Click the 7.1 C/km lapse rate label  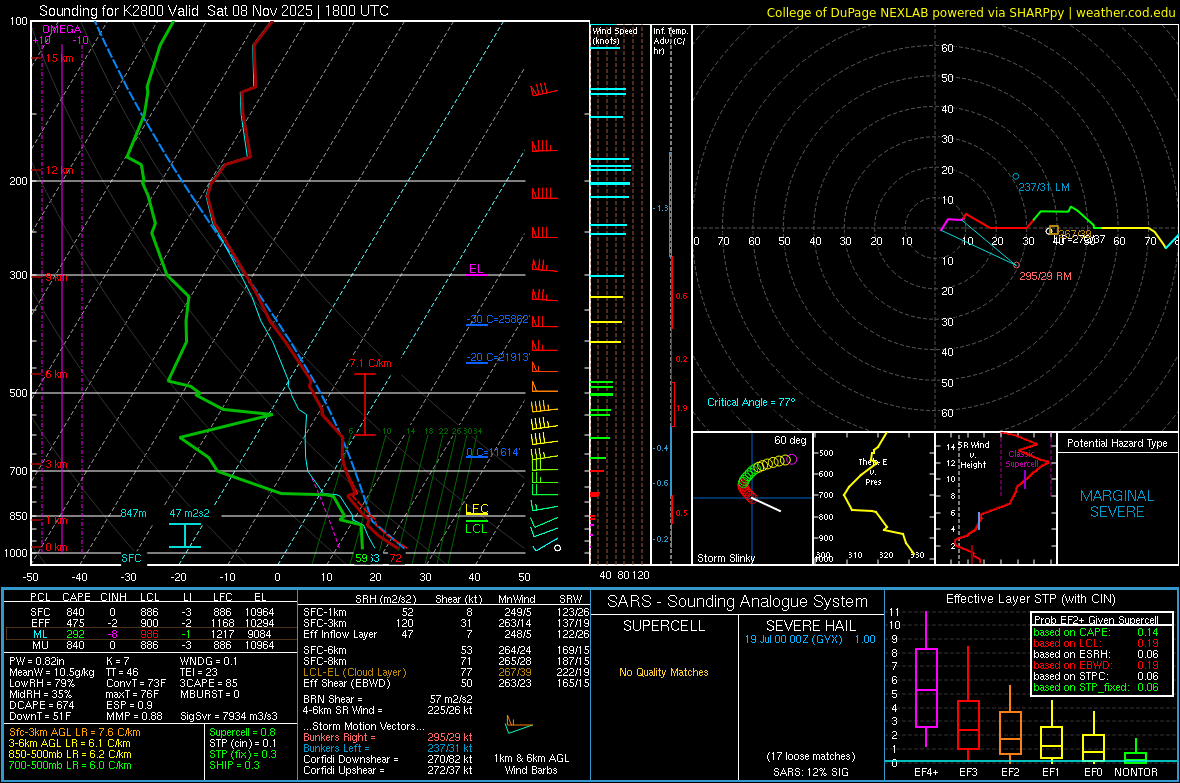(x=370, y=363)
